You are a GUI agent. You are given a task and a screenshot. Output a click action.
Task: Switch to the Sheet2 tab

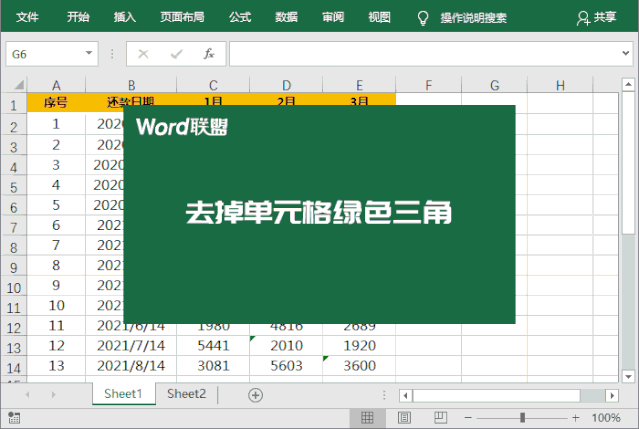point(186,394)
